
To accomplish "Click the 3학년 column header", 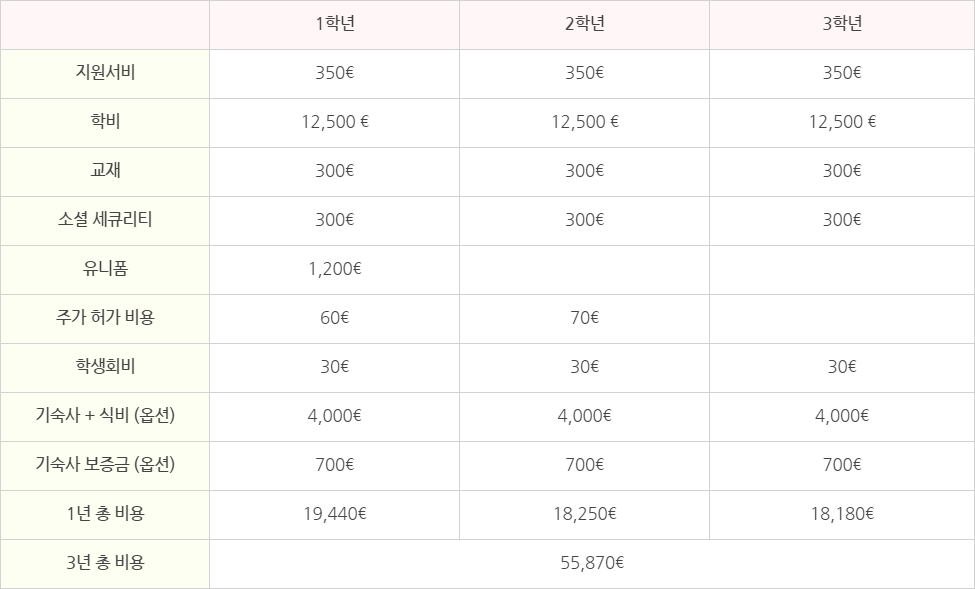I will coord(842,24).
